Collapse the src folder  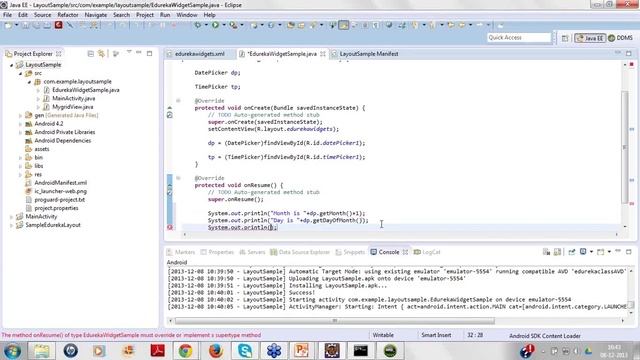(20, 73)
